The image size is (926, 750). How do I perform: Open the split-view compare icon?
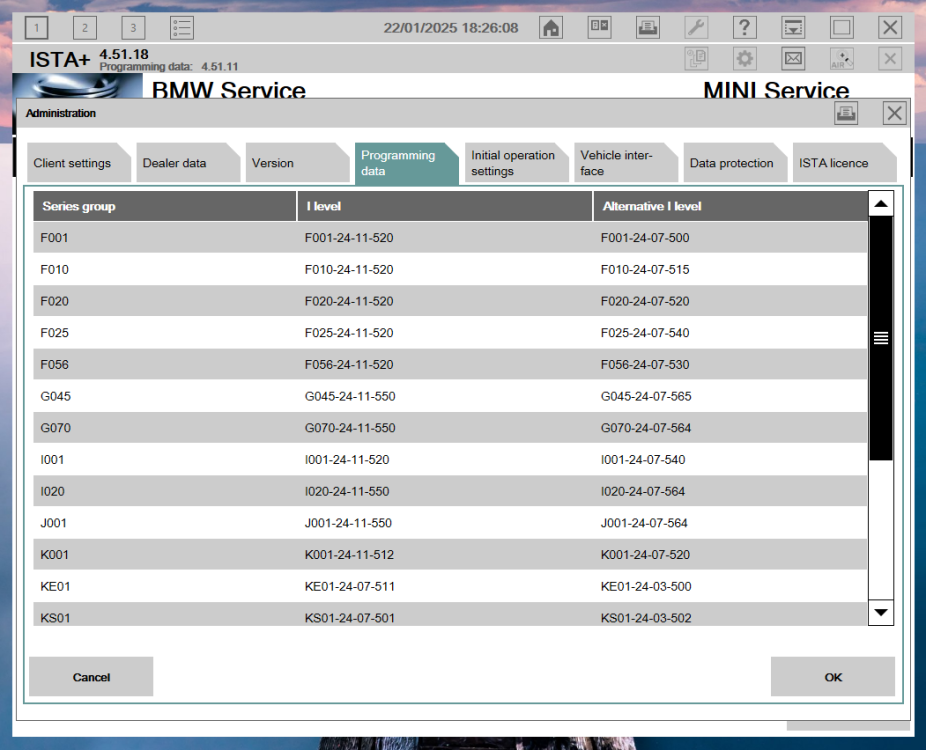(x=599, y=28)
